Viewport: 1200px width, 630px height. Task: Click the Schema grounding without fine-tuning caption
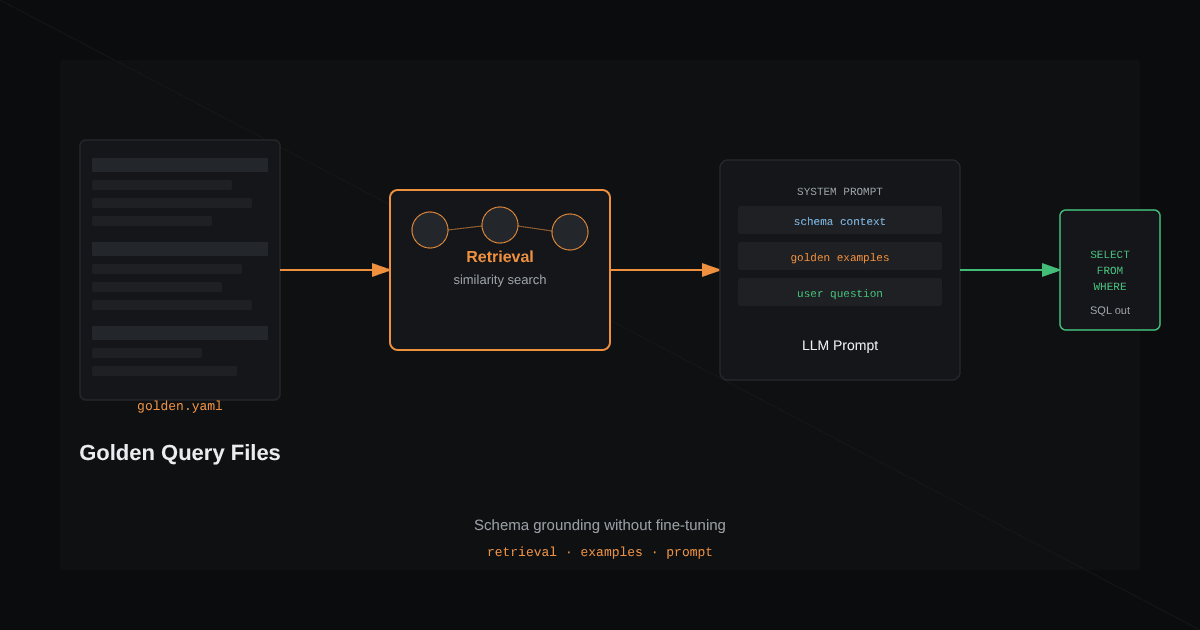coord(600,525)
